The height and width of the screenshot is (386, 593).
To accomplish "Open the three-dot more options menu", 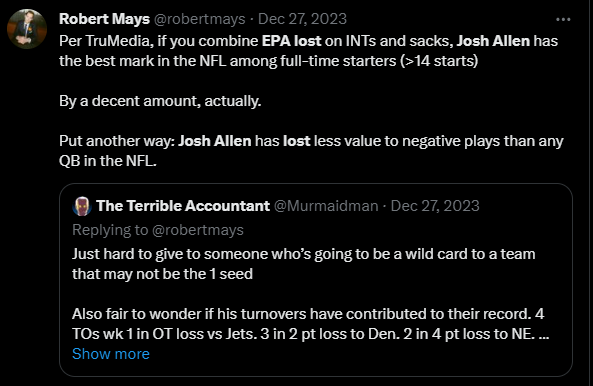I will point(563,19).
